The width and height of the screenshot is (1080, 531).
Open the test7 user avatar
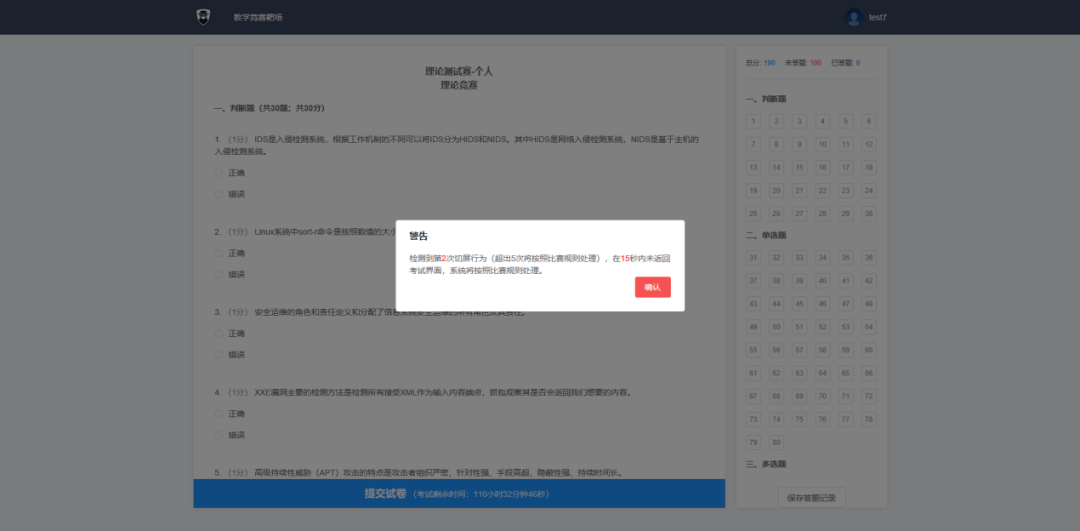(853, 17)
